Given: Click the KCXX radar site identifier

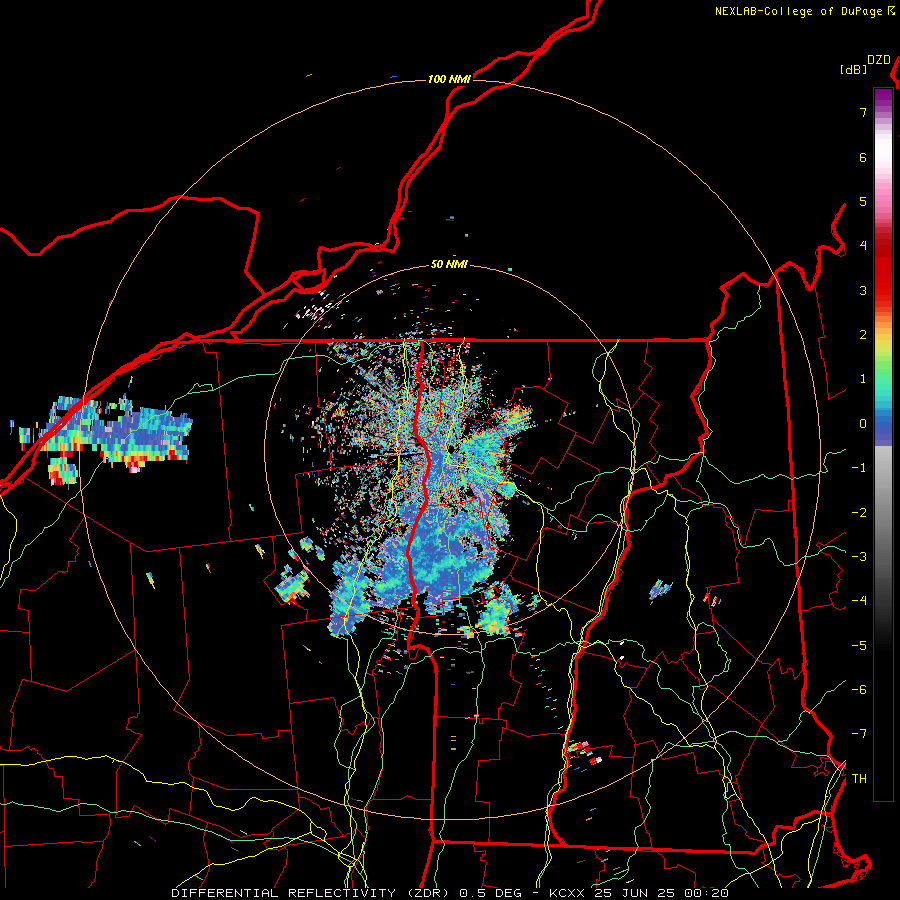Looking at the screenshot, I should (x=568, y=893).
